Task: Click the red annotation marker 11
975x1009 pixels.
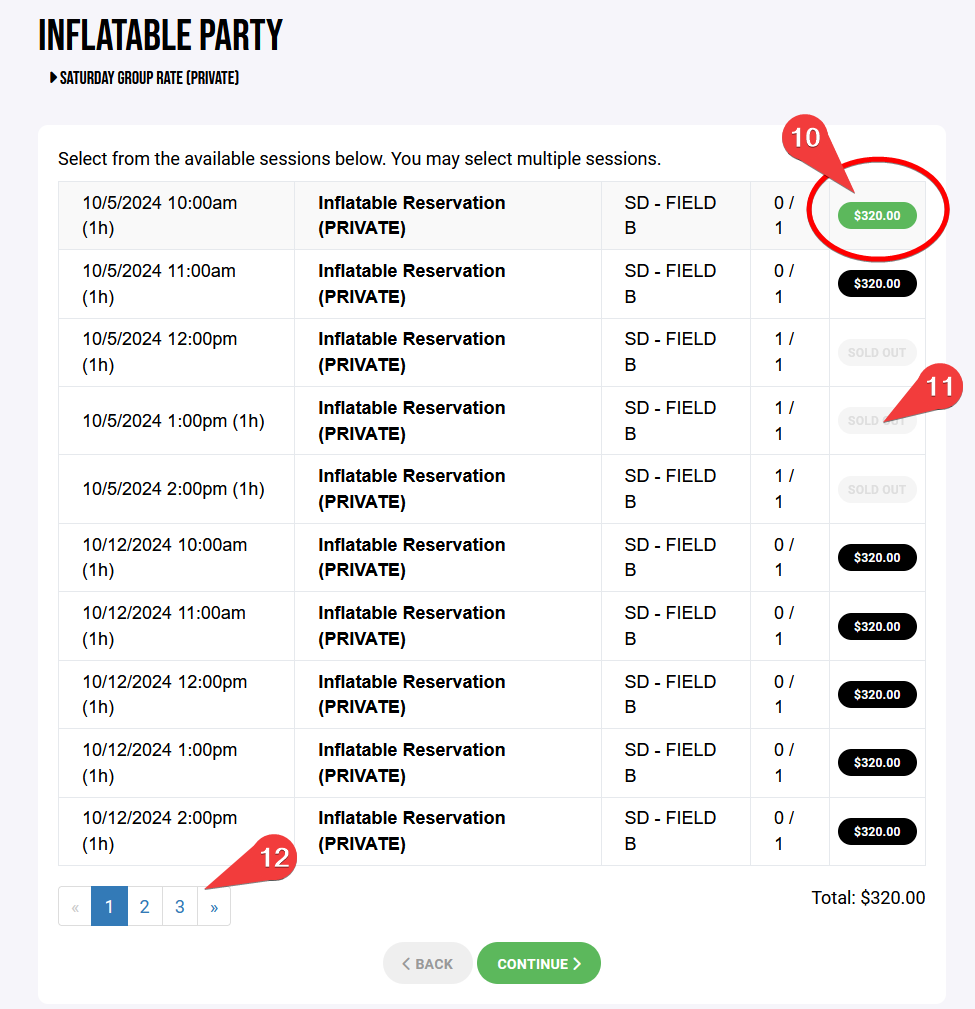Action: tap(937, 387)
